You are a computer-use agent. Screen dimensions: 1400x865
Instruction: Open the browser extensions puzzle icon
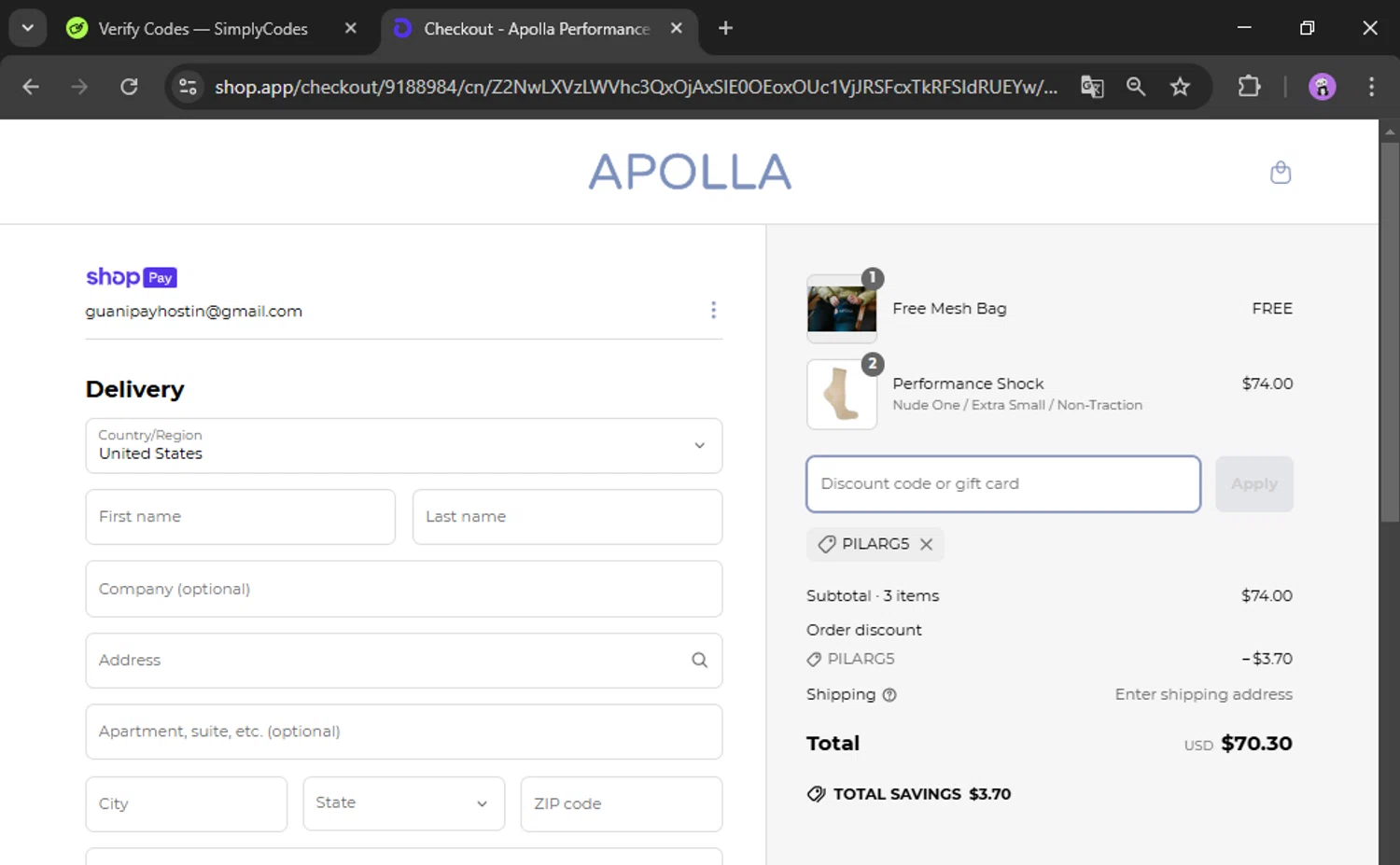pyautogui.click(x=1249, y=87)
